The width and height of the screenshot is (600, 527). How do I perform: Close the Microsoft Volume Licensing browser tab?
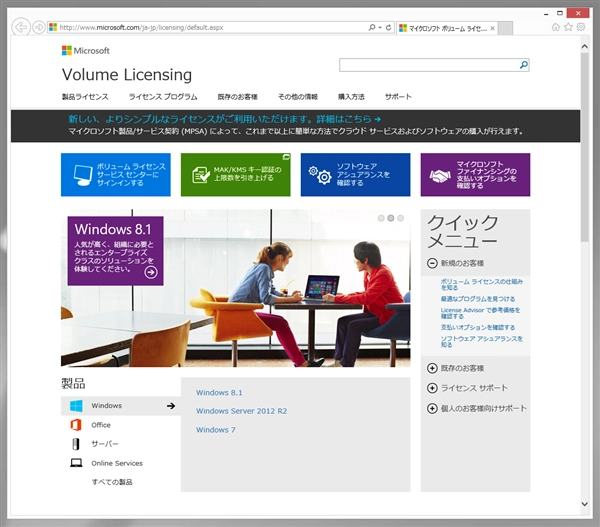492,28
